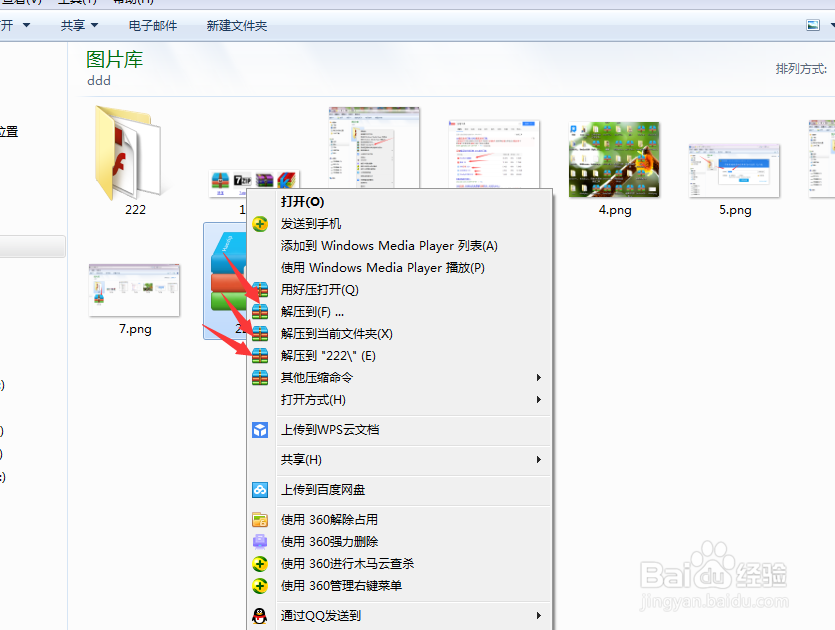Screen dimensions: 835x630
Task: Click the ddd subtitle text
Action: coord(99,80)
